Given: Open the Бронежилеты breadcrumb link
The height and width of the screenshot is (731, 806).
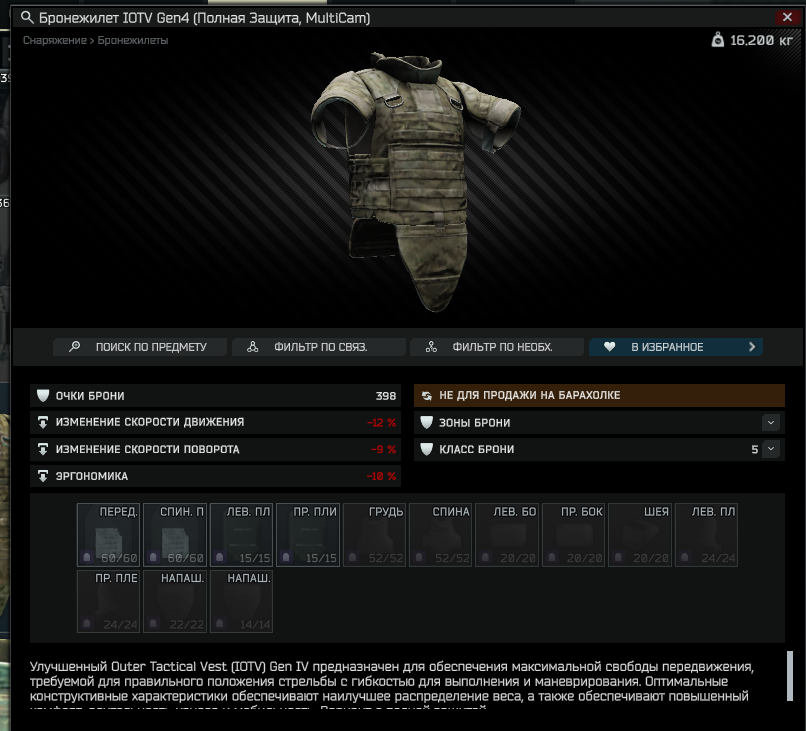Looking at the screenshot, I should coord(133,40).
